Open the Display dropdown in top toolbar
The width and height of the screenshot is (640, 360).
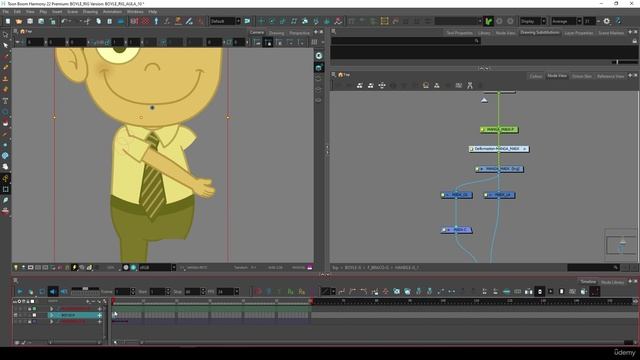(533, 21)
